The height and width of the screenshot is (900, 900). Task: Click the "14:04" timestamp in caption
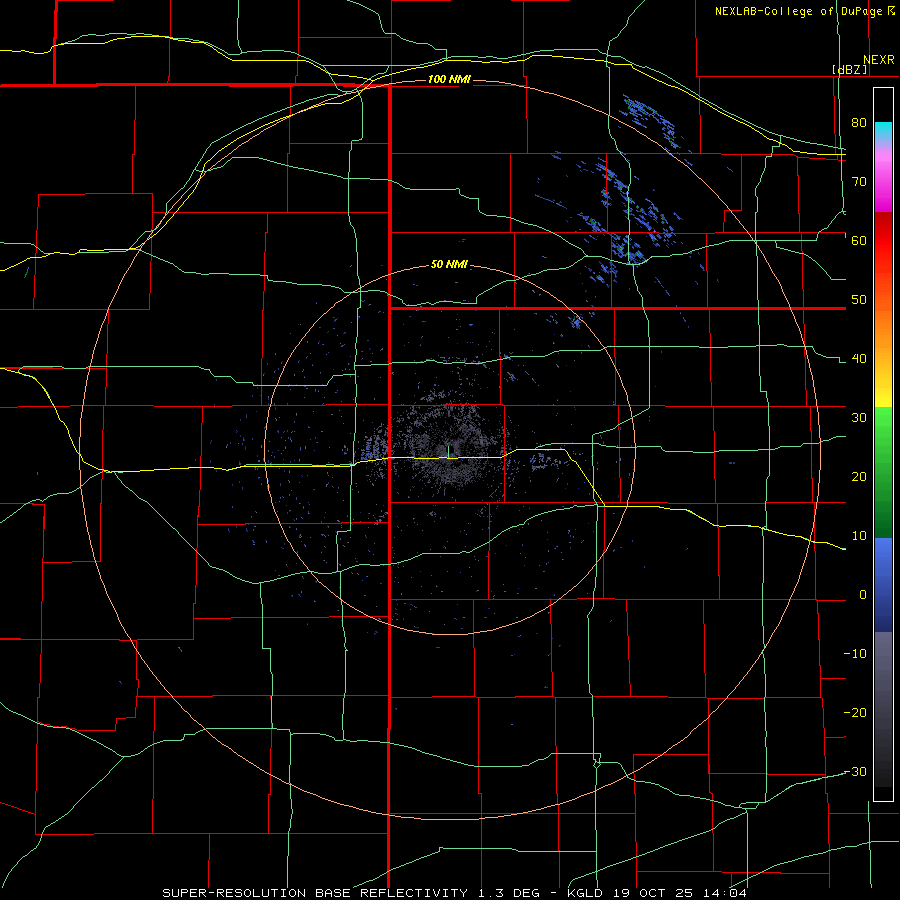(725, 893)
